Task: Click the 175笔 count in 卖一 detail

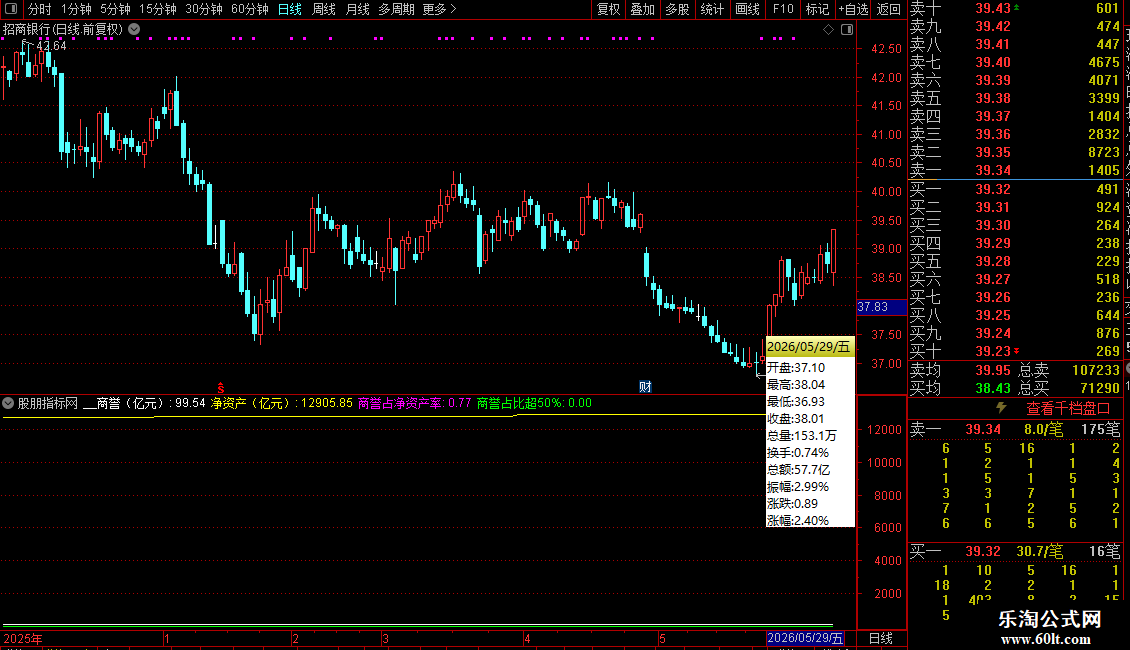Action: [x=1100, y=429]
